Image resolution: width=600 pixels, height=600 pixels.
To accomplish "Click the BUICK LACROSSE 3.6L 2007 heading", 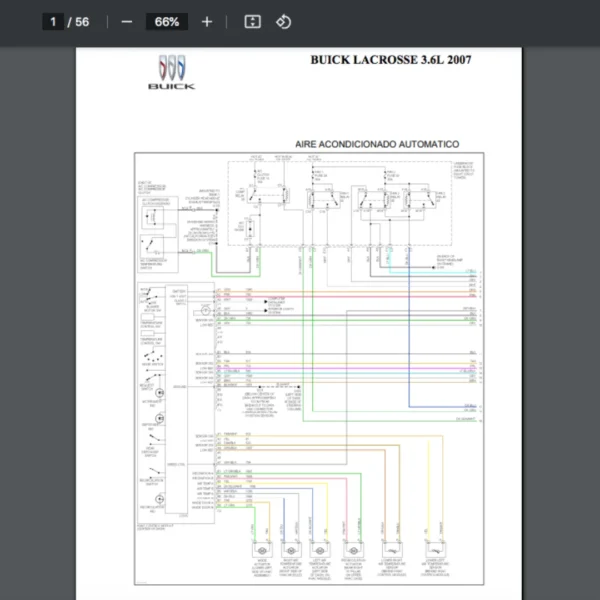I will 391,60.
